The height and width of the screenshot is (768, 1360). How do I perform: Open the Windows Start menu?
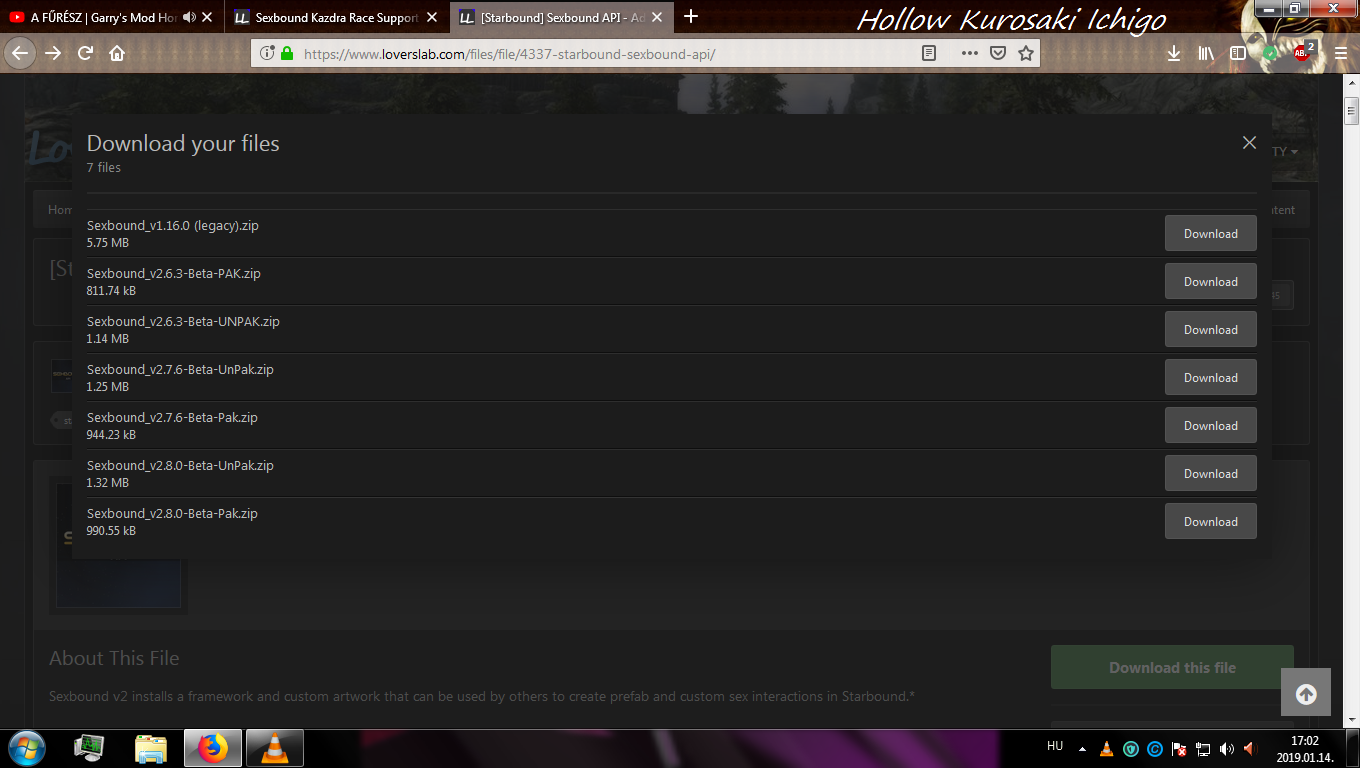pos(27,747)
